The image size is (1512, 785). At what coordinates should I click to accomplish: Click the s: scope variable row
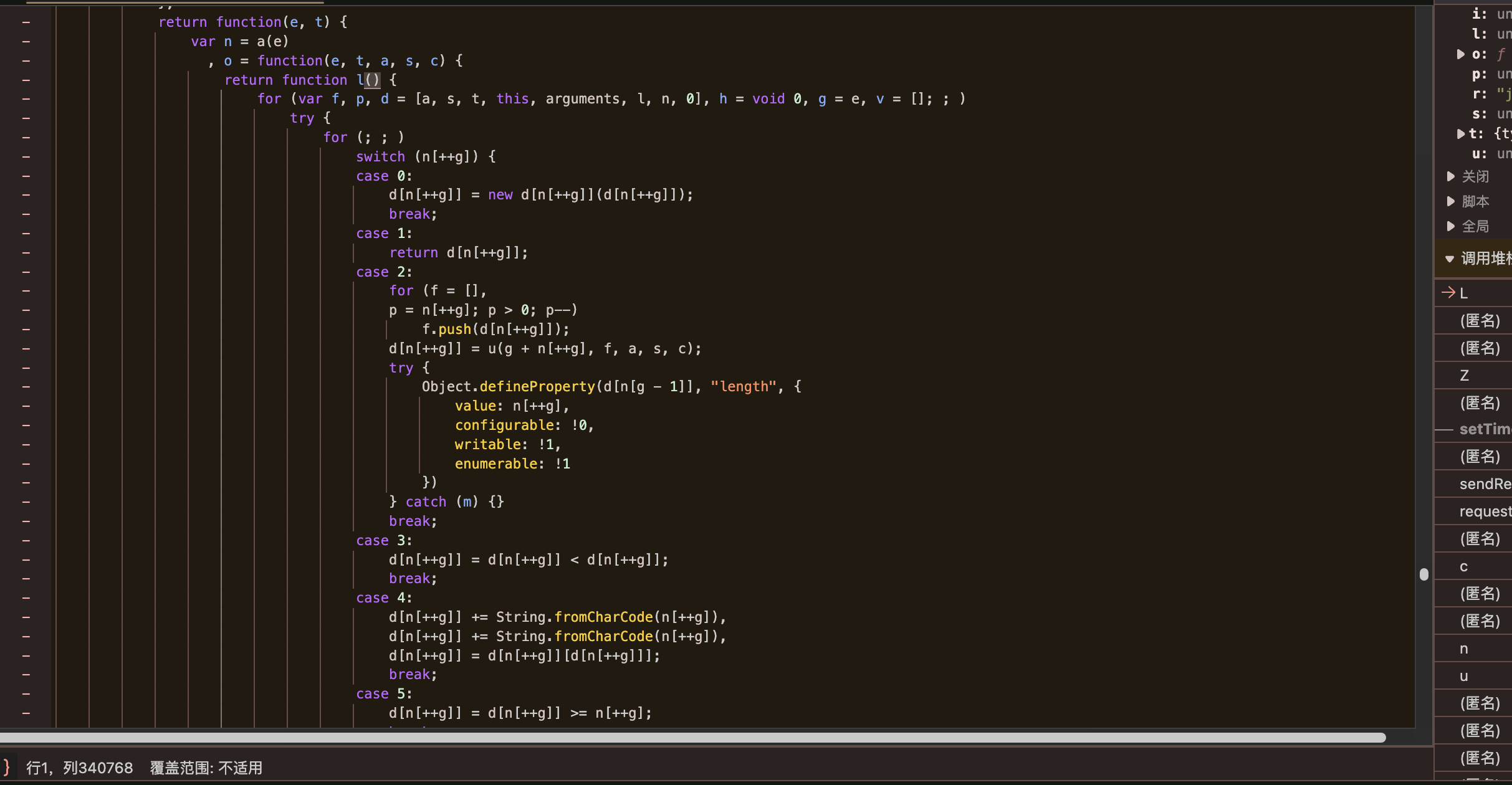(1491, 114)
